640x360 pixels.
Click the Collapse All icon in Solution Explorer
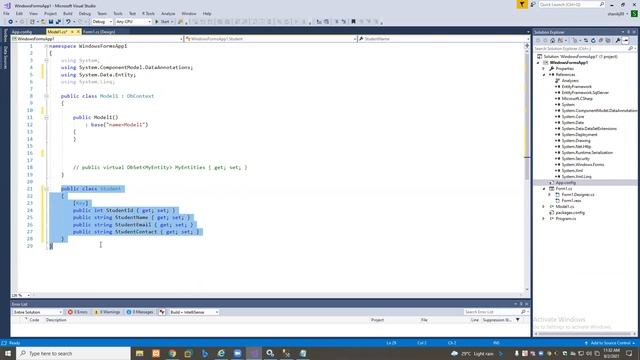(601, 40)
